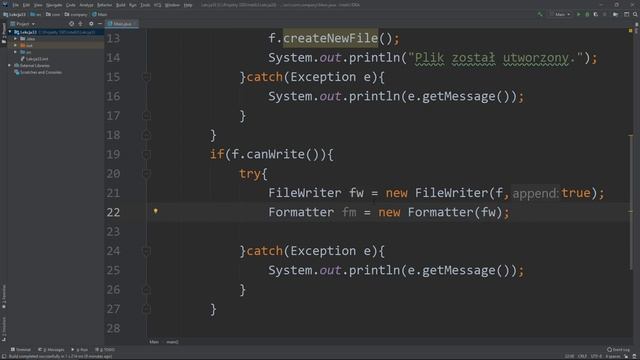Screen dimensions: 640x360
Task: Hide the Project panel with minus icon
Action: coord(100,24)
